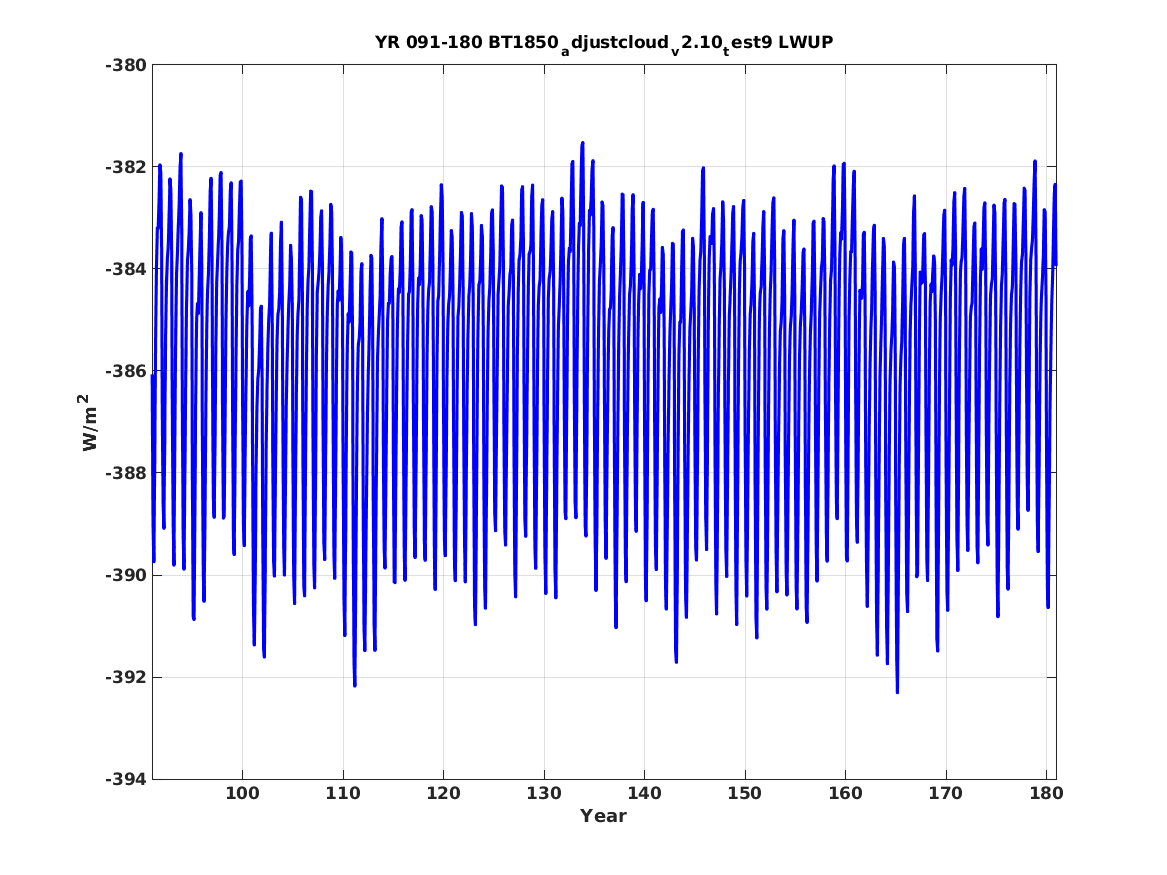Click the x-axis tick label 180
Screen dimensions: 1167x875
[x=1046, y=793]
